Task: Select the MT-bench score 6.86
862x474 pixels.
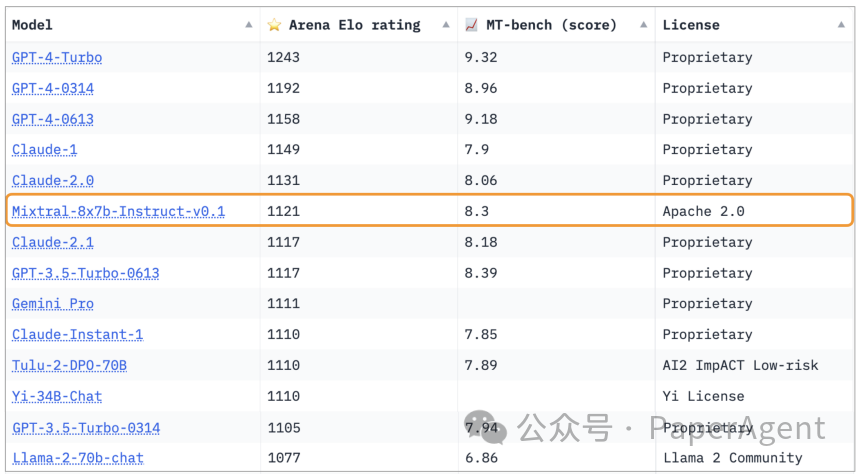Action: point(481,458)
